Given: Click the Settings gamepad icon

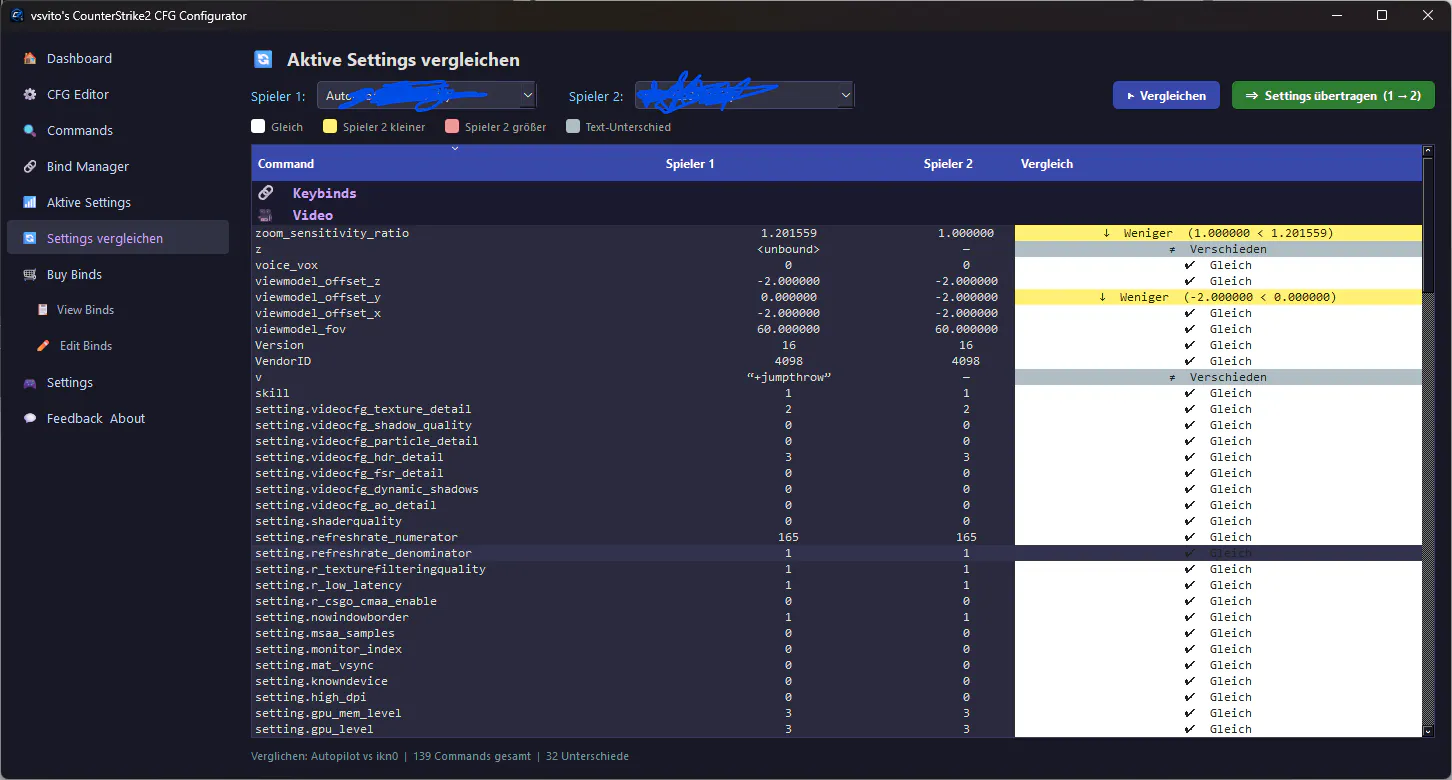Looking at the screenshot, I should (x=30, y=382).
